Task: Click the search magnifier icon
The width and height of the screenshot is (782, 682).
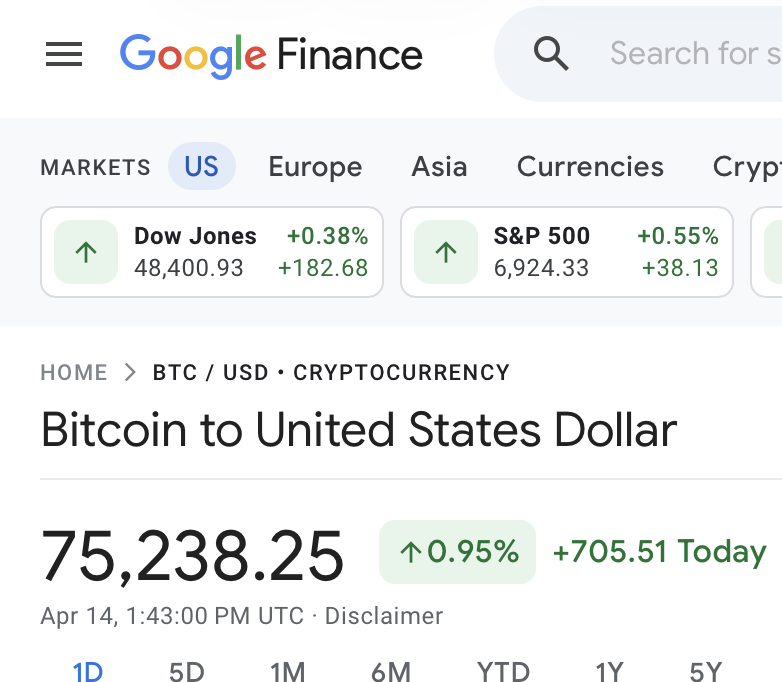Action: tap(551, 53)
